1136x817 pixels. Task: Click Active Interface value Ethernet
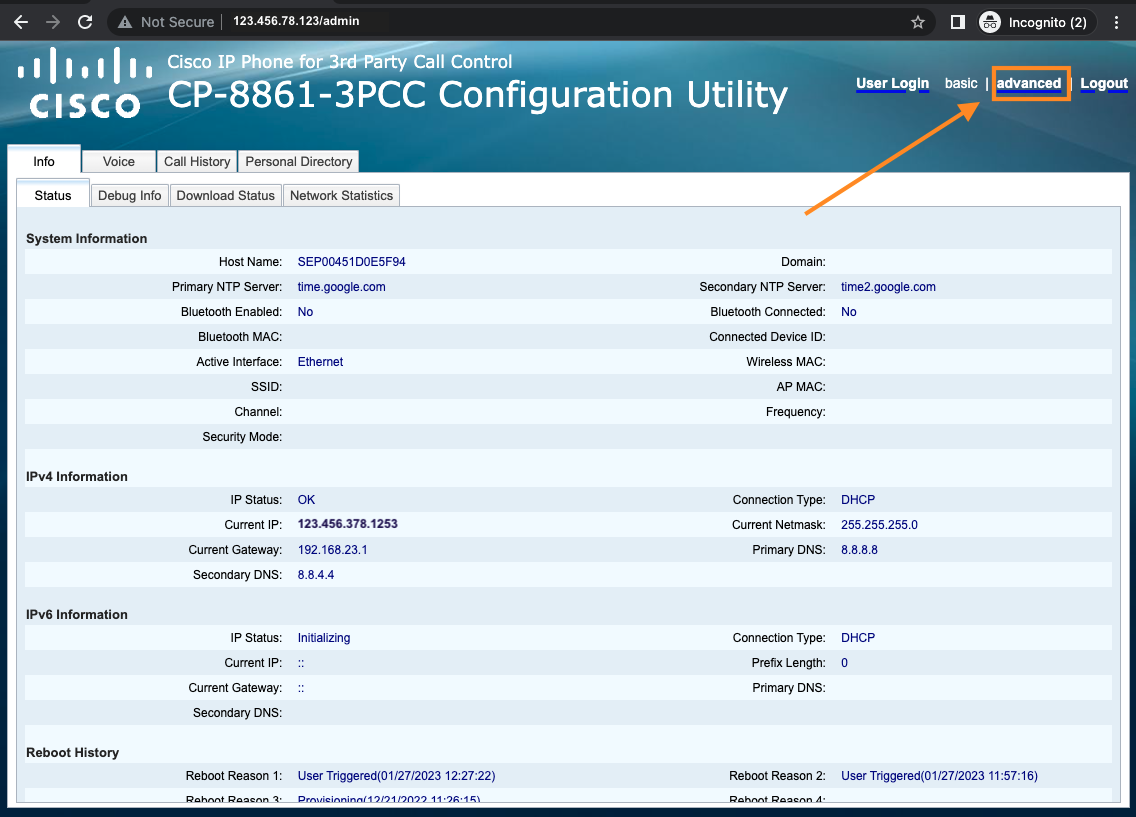point(320,361)
